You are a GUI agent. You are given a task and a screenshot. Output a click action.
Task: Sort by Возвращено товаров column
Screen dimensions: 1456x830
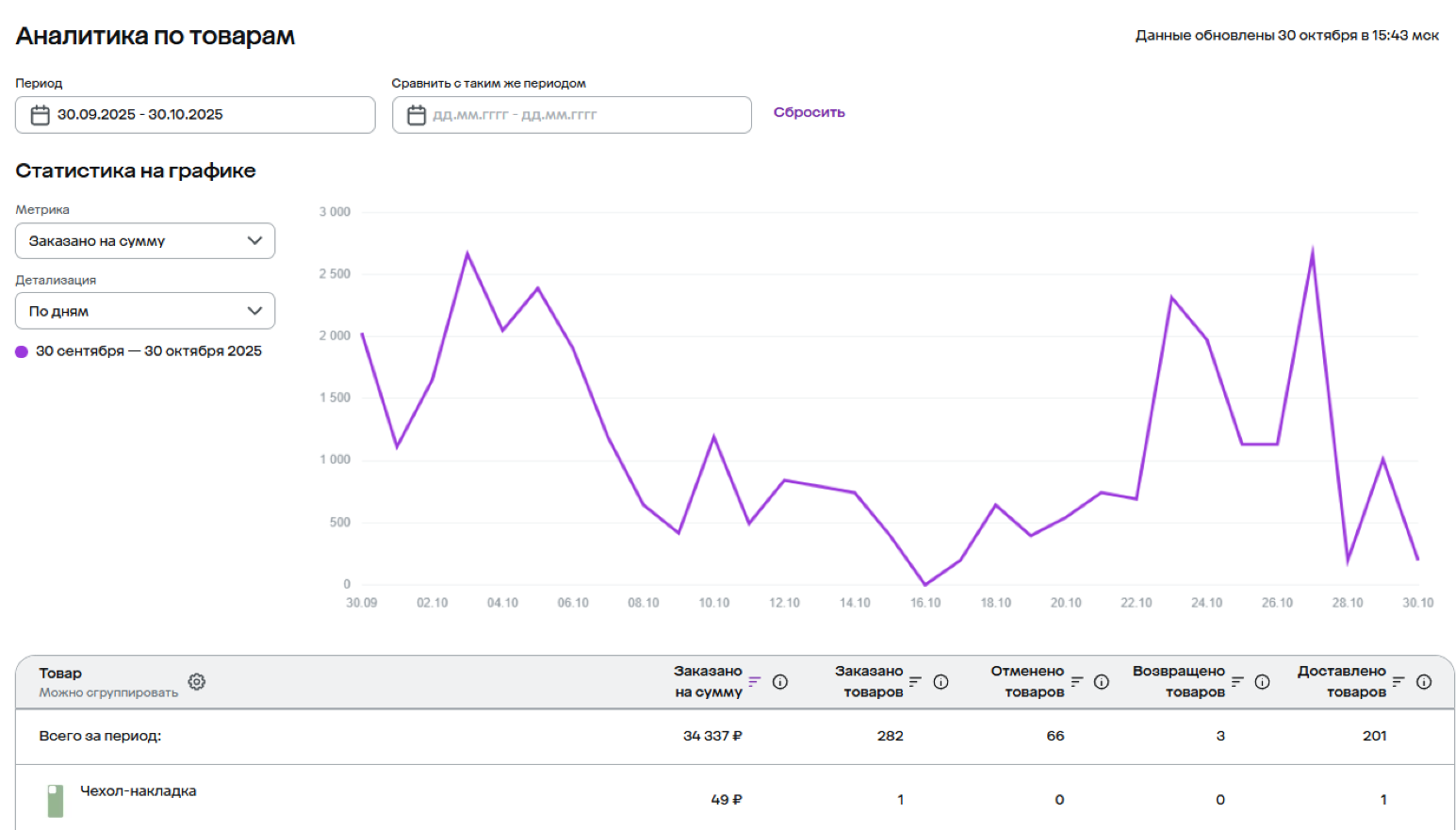click(x=1237, y=681)
